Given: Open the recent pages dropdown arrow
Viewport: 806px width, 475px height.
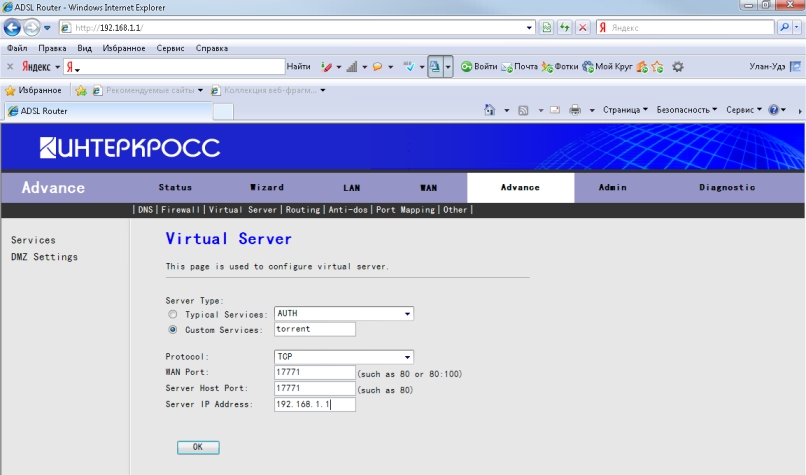Looking at the screenshot, I should (47, 28).
